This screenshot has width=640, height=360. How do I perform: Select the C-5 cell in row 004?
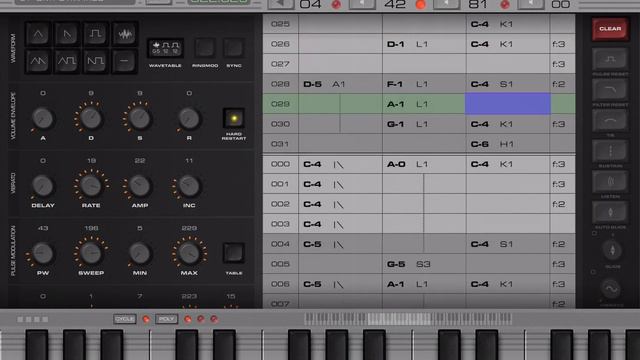click(340, 244)
